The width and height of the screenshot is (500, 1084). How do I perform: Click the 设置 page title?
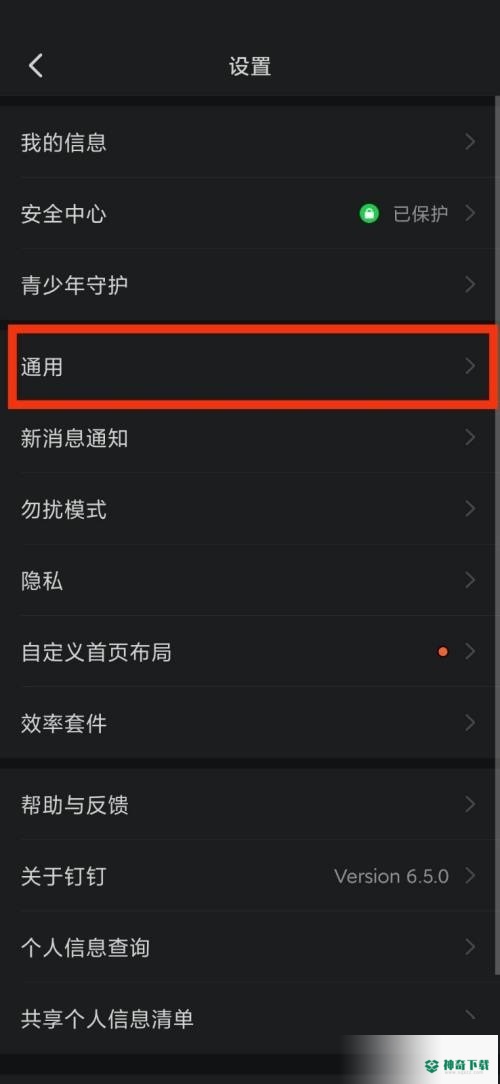coord(250,66)
